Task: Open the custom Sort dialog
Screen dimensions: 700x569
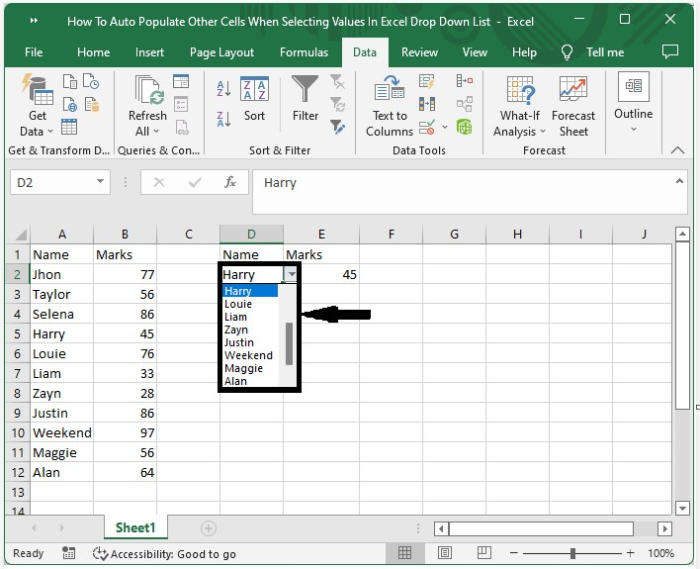Action: (254, 99)
